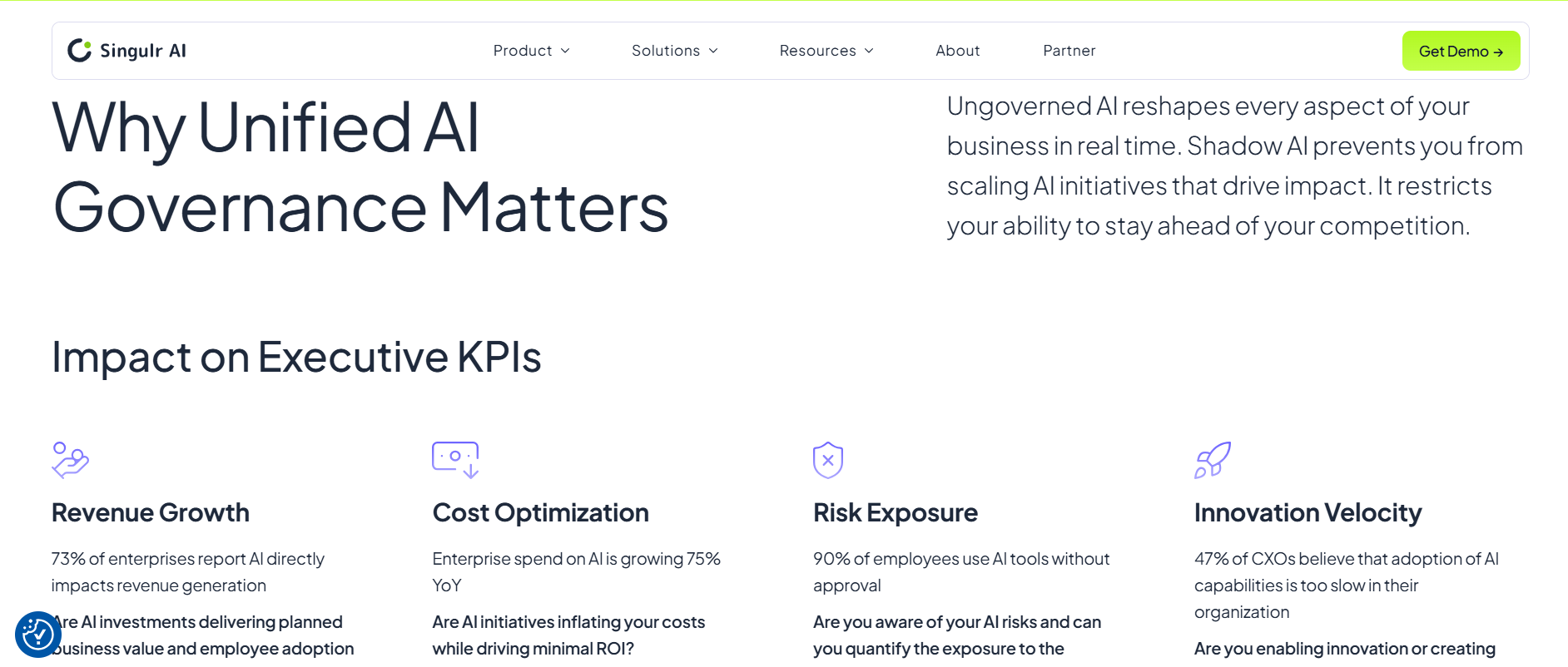Select the Risk Exposure heading

click(x=895, y=513)
